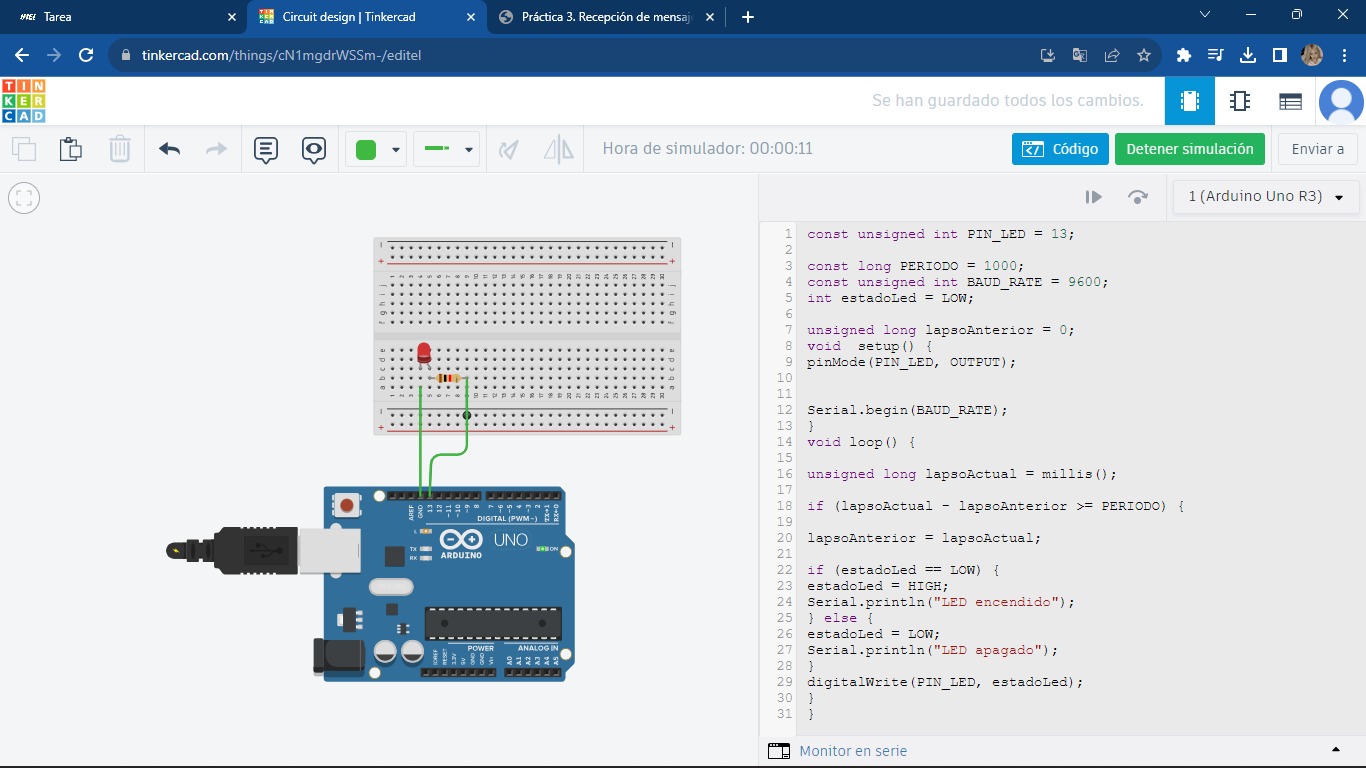Click the green wire color swatch
Viewport: 1366px width, 768px height.
pyautogui.click(x=366, y=150)
